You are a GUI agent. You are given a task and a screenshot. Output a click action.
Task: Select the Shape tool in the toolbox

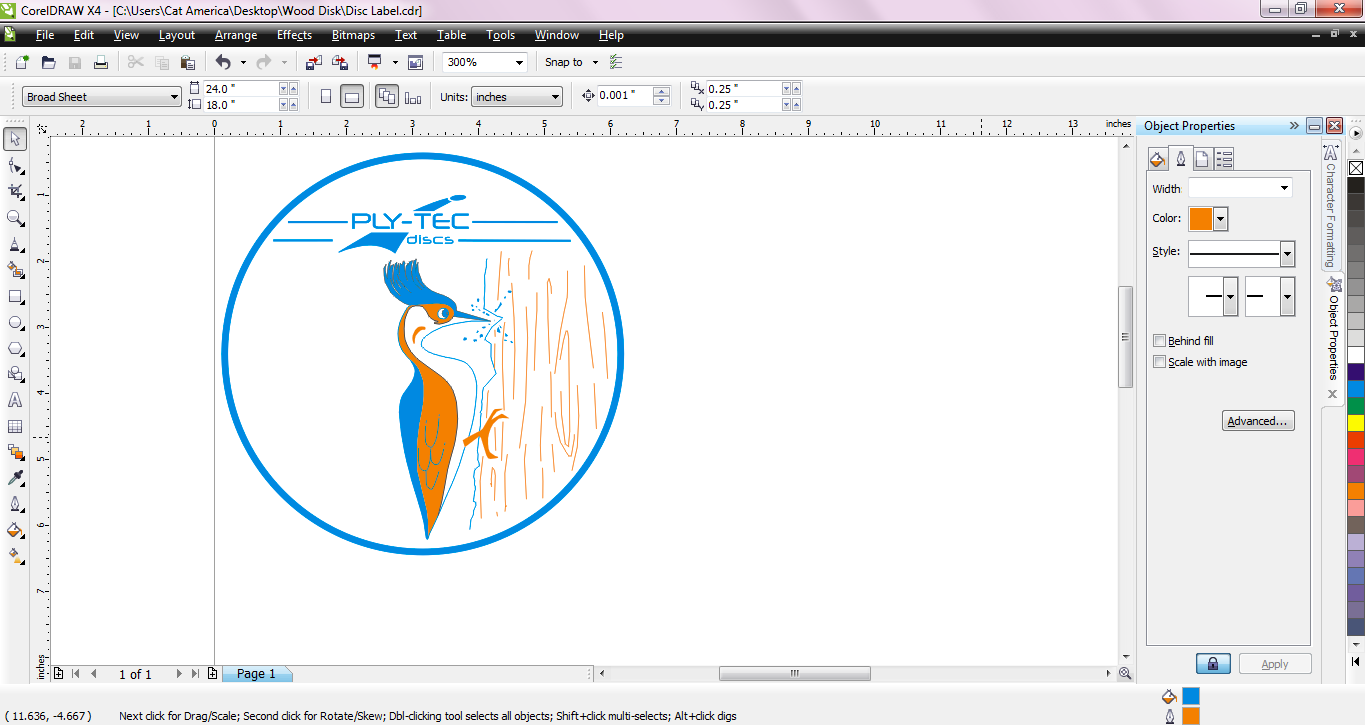[15, 165]
